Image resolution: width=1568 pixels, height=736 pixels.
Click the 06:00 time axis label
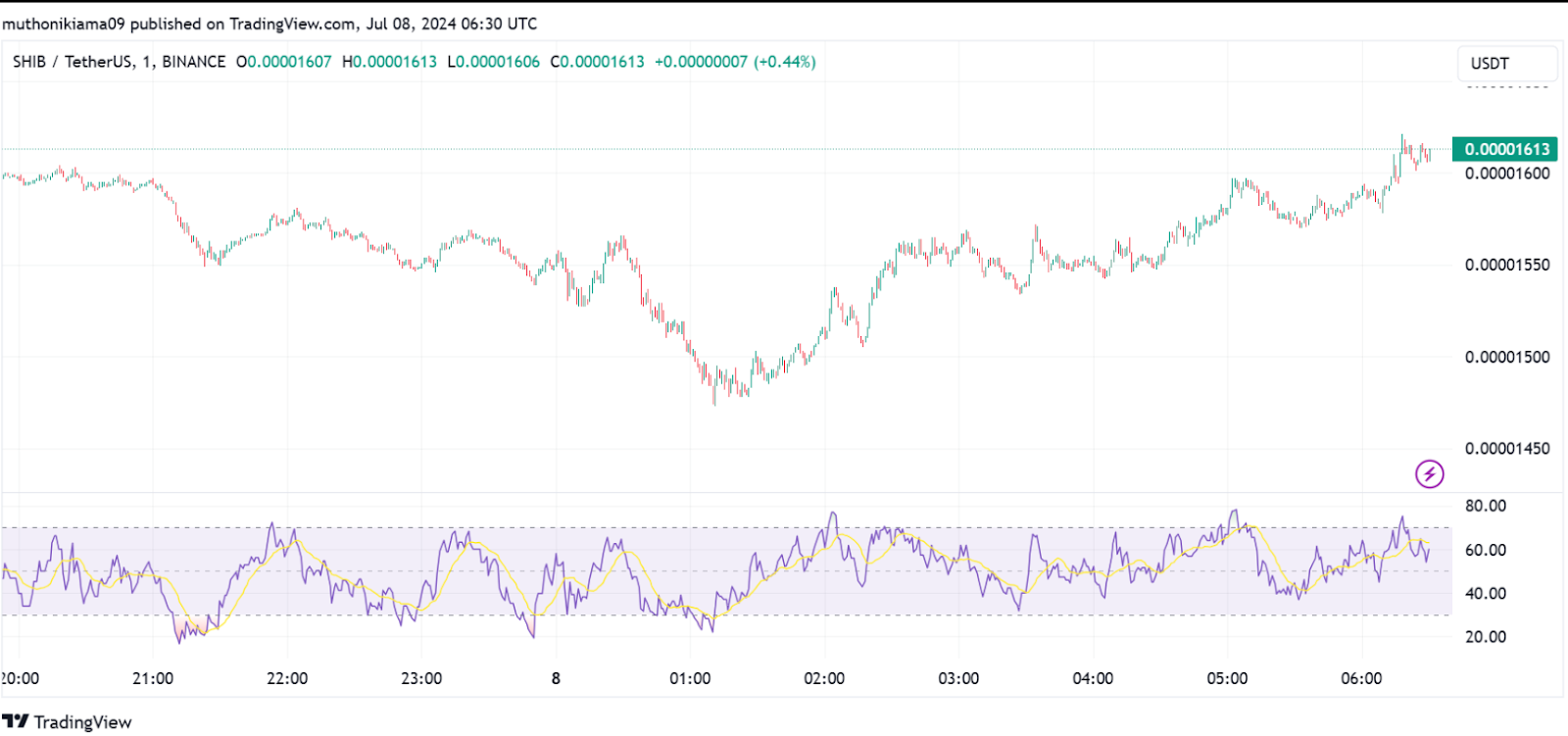1361,678
